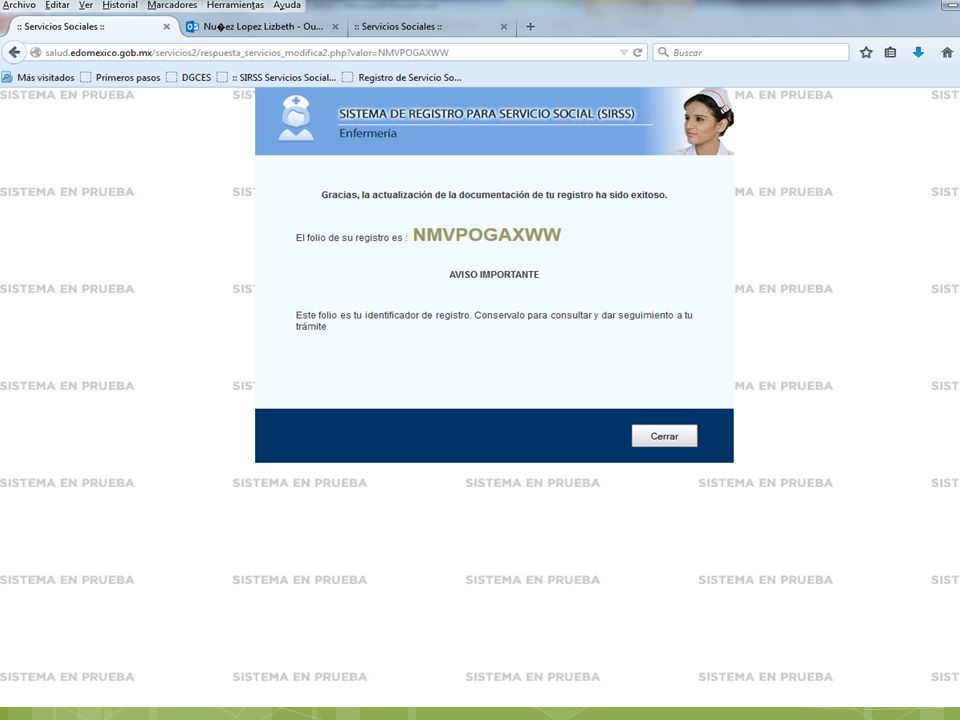The image size is (960, 720).
Task: Open the Historial menu
Action: pos(120,5)
